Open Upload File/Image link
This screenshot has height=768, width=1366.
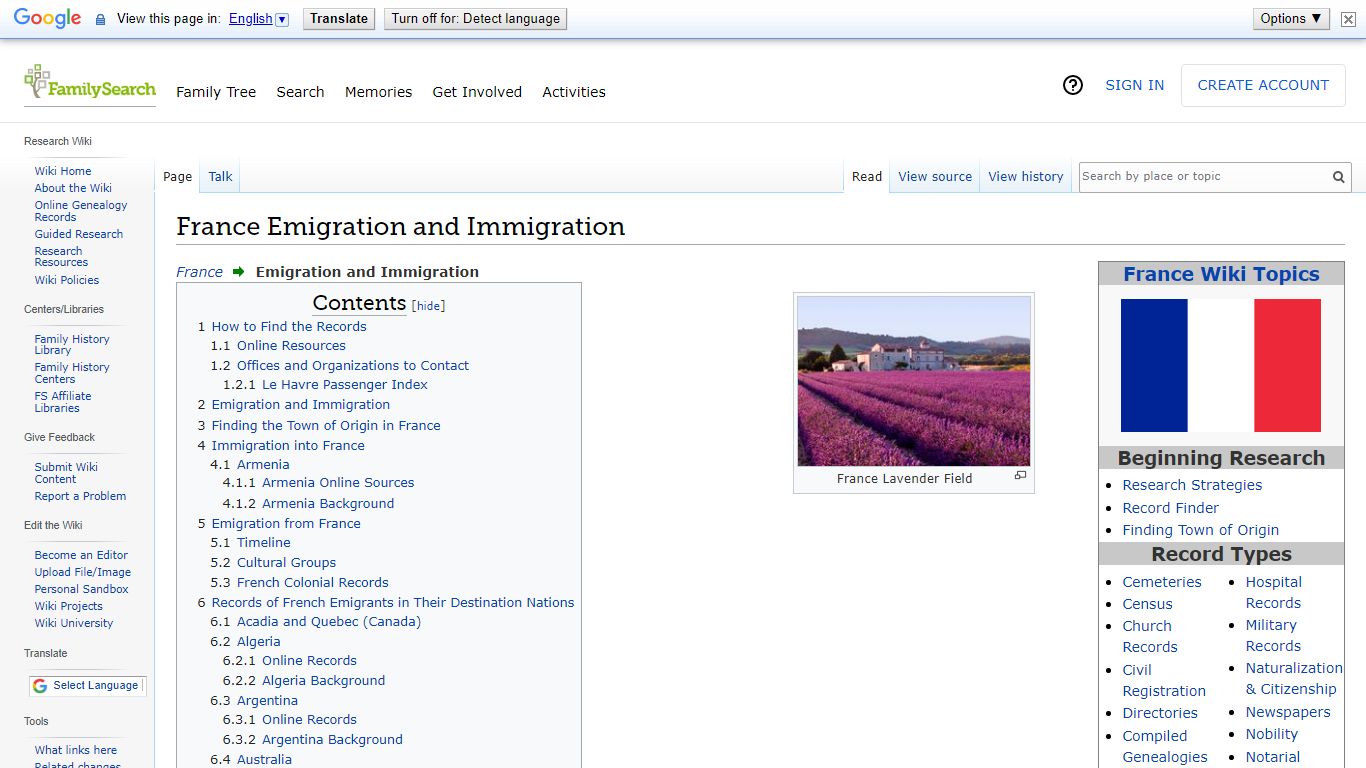(x=83, y=572)
